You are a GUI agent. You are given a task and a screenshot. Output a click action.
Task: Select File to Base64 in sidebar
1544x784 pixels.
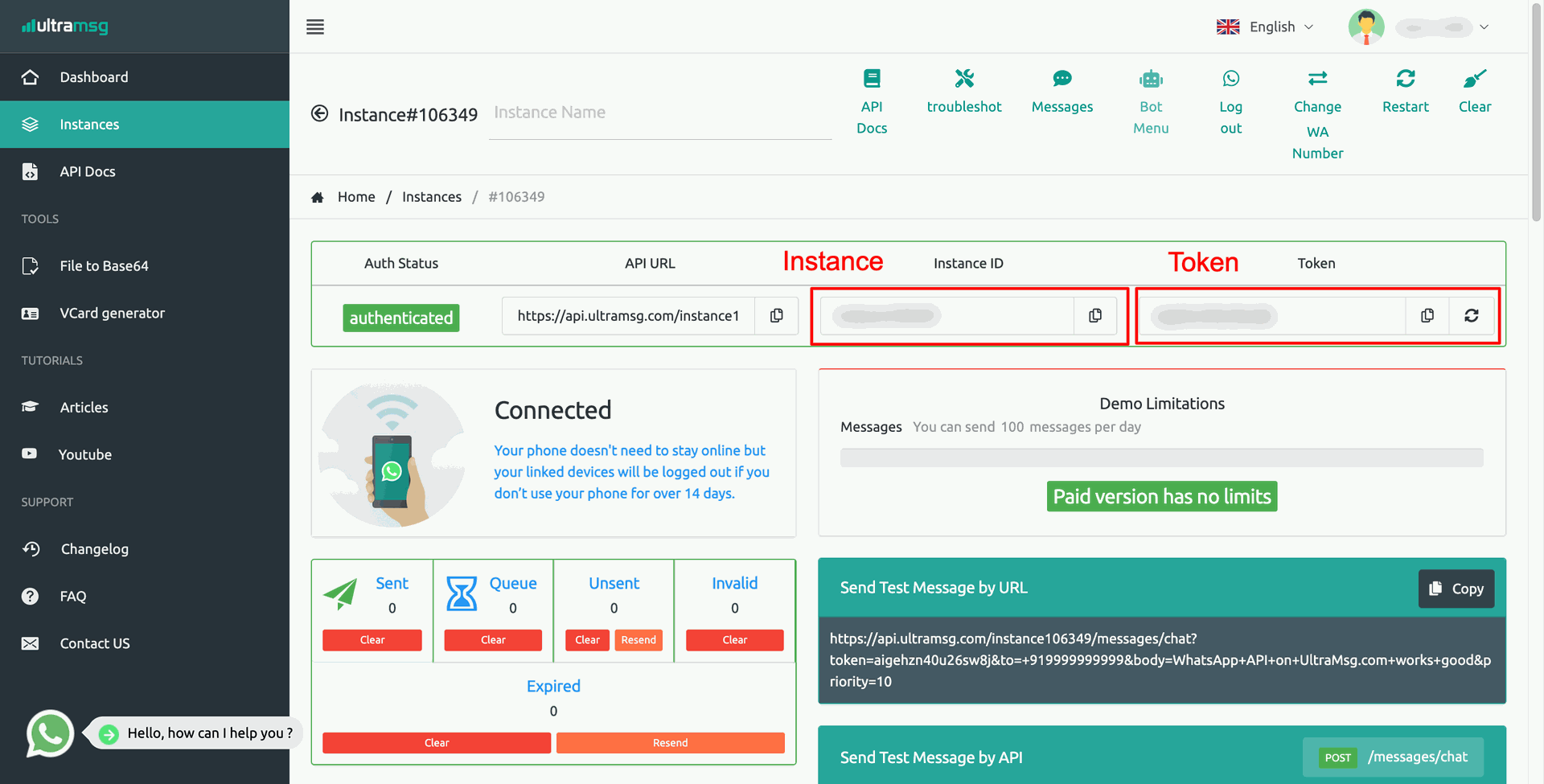click(x=104, y=266)
